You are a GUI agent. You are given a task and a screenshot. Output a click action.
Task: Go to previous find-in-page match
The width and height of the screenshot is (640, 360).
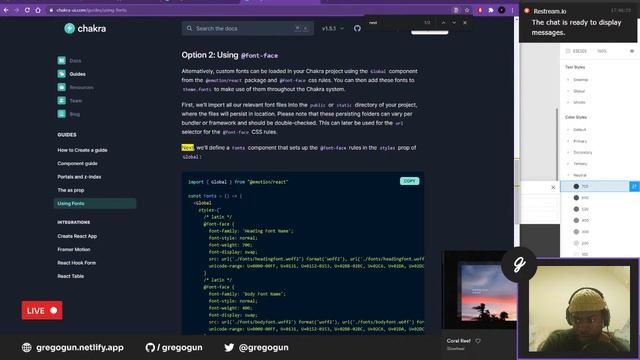443,23
